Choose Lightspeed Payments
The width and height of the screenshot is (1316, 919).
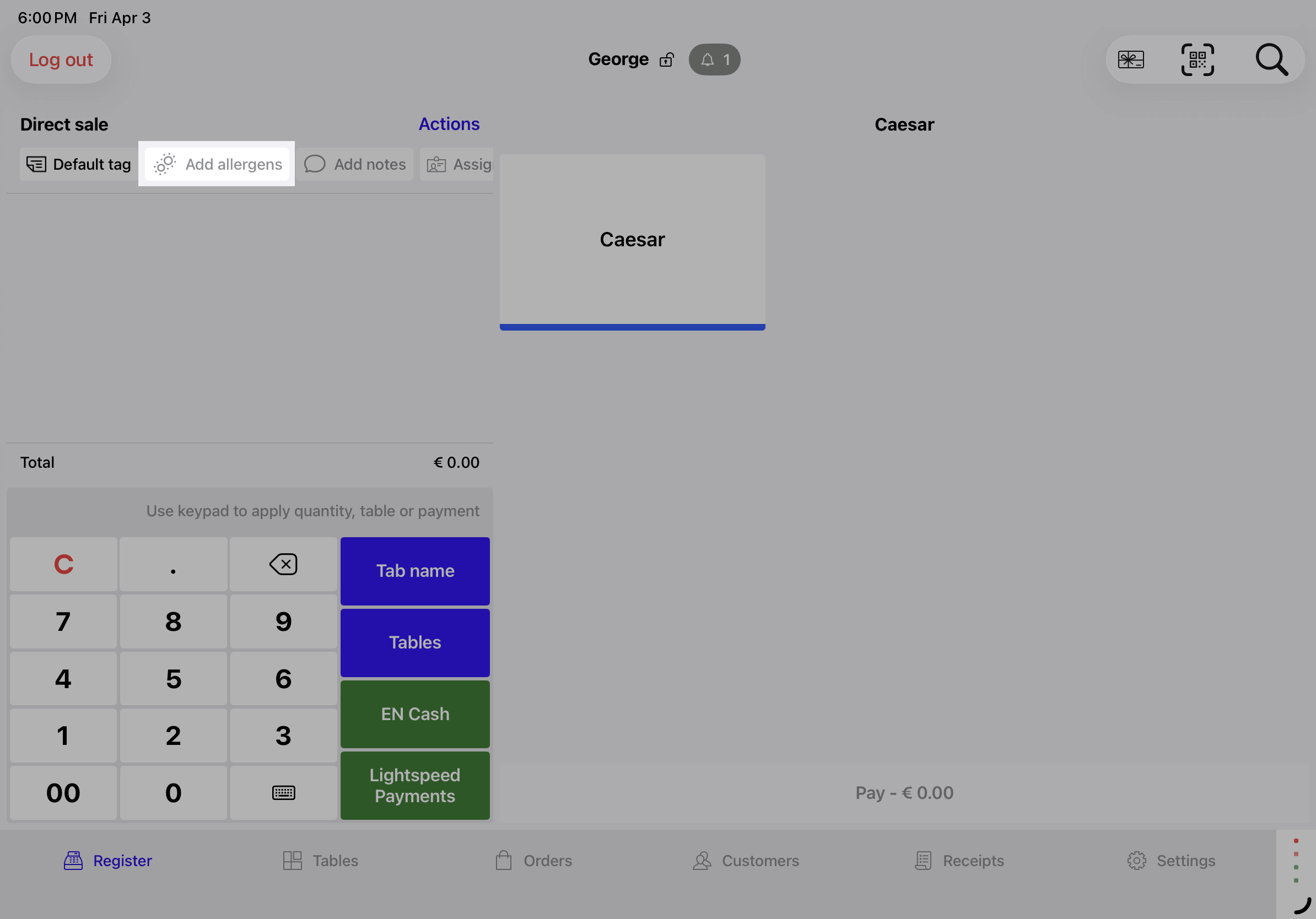415,786
